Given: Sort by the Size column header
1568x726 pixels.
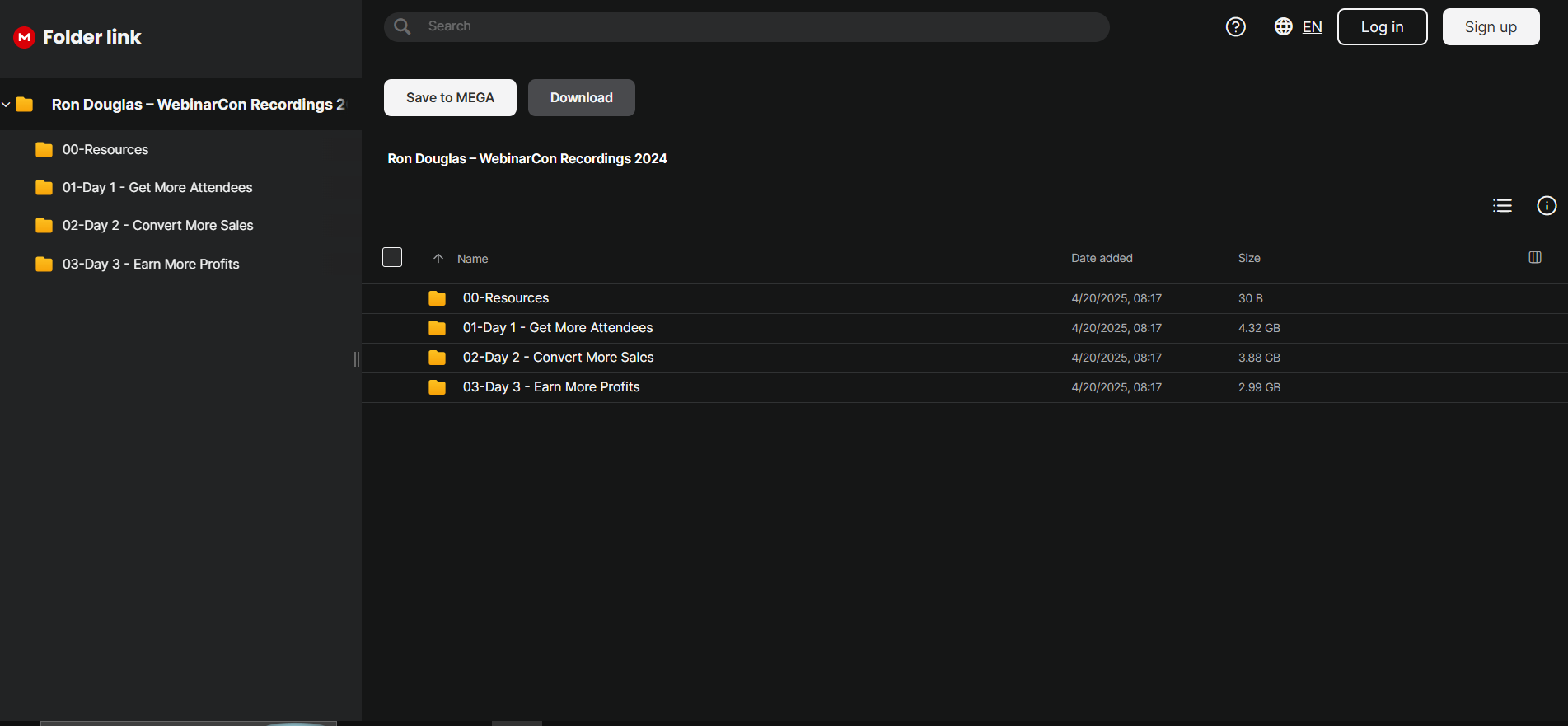Looking at the screenshot, I should coord(1249,258).
